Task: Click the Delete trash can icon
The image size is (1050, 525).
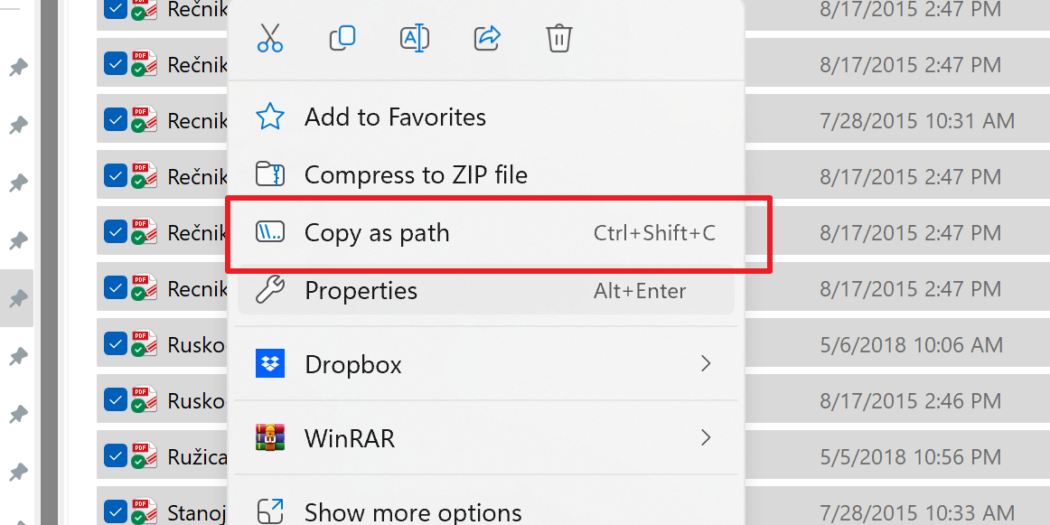Action: coord(558,38)
